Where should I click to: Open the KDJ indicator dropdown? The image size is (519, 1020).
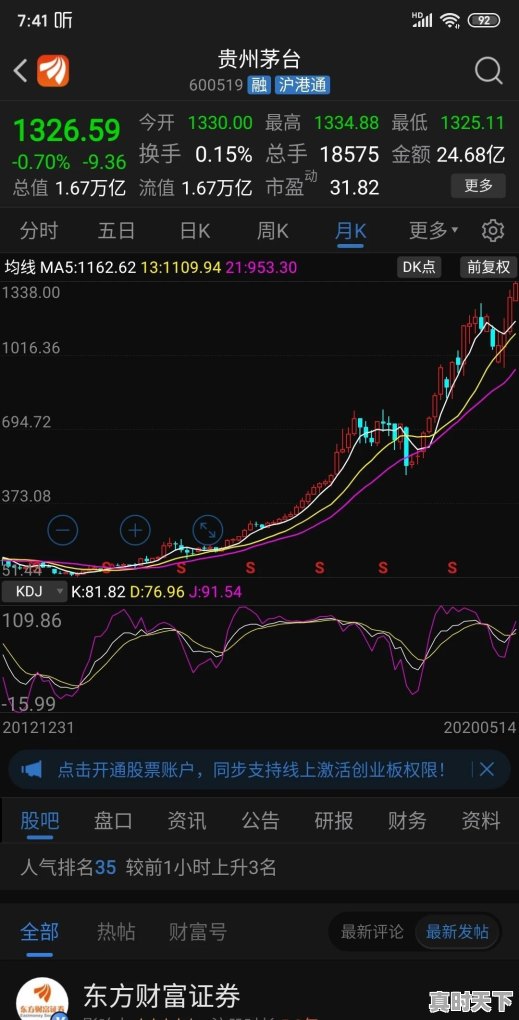(34, 591)
